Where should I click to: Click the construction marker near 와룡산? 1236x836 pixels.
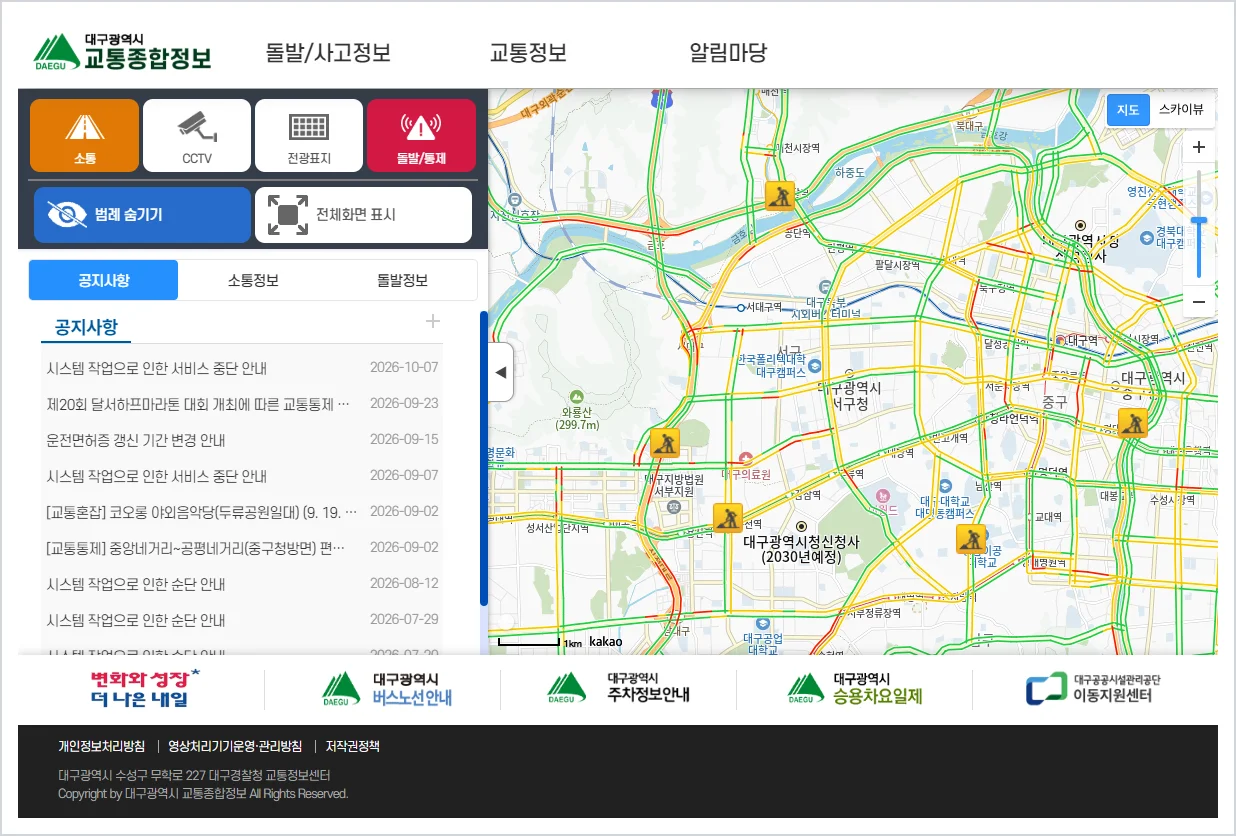pos(665,443)
